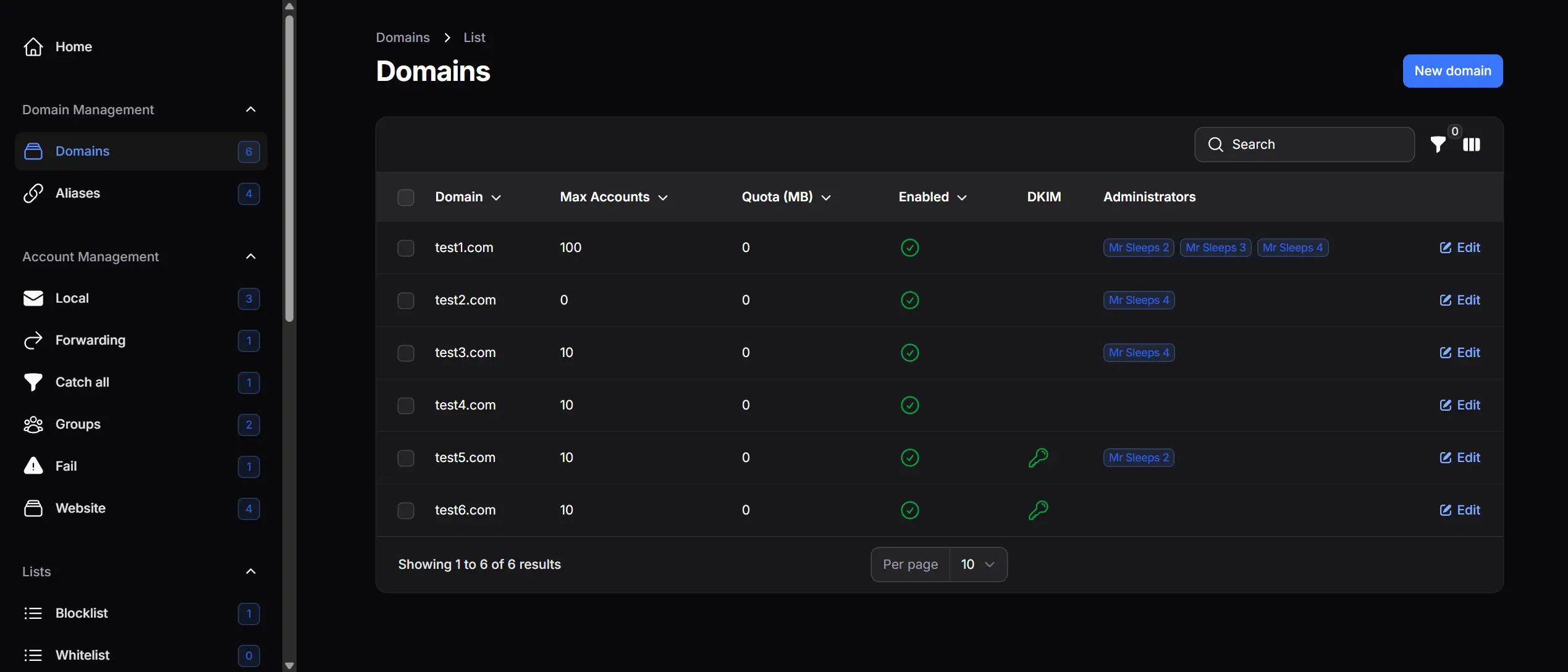The height and width of the screenshot is (672, 1568).
Task: Collapse the Domain Management section
Action: [x=251, y=109]
